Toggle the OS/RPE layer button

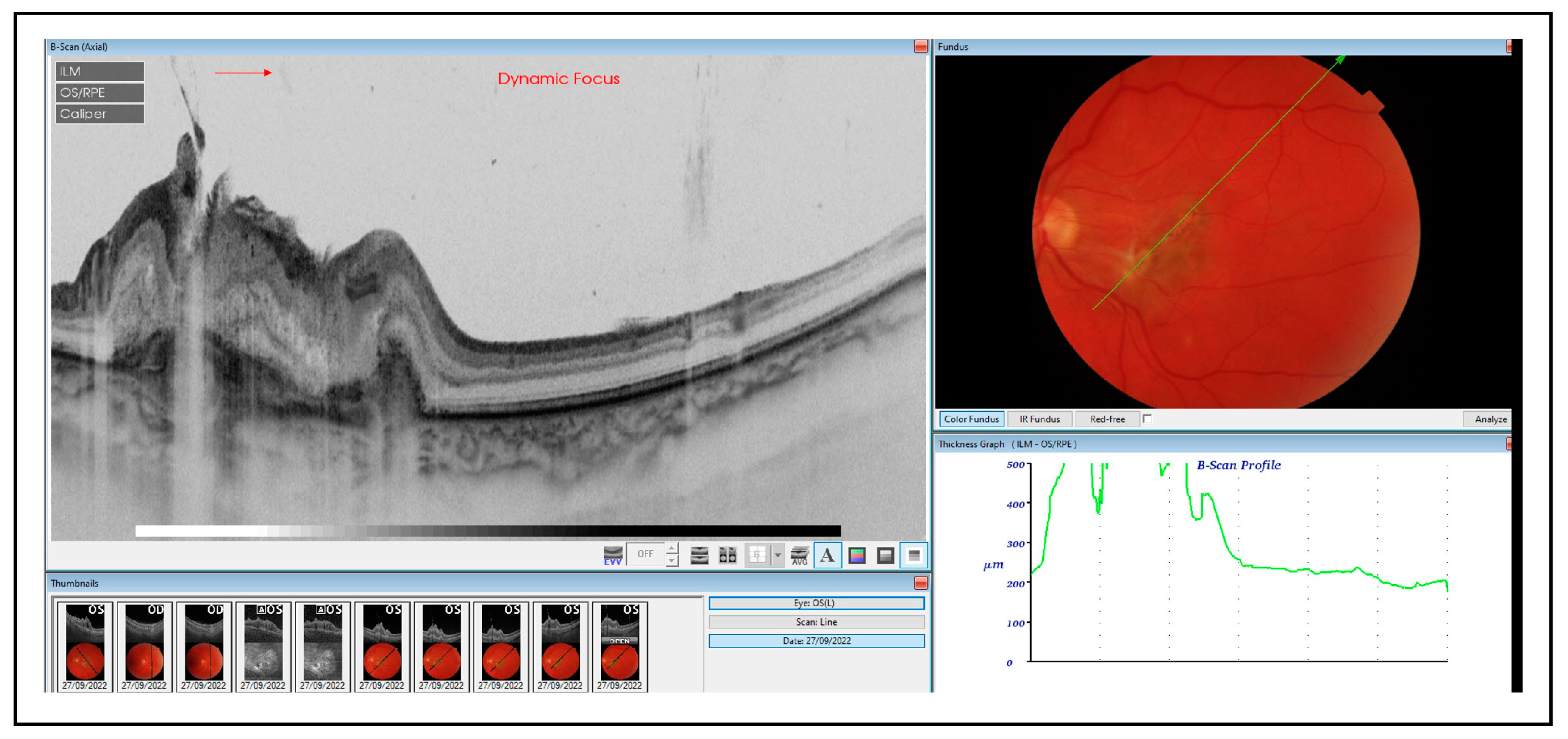pyautogui.click(x=100, y=92)
